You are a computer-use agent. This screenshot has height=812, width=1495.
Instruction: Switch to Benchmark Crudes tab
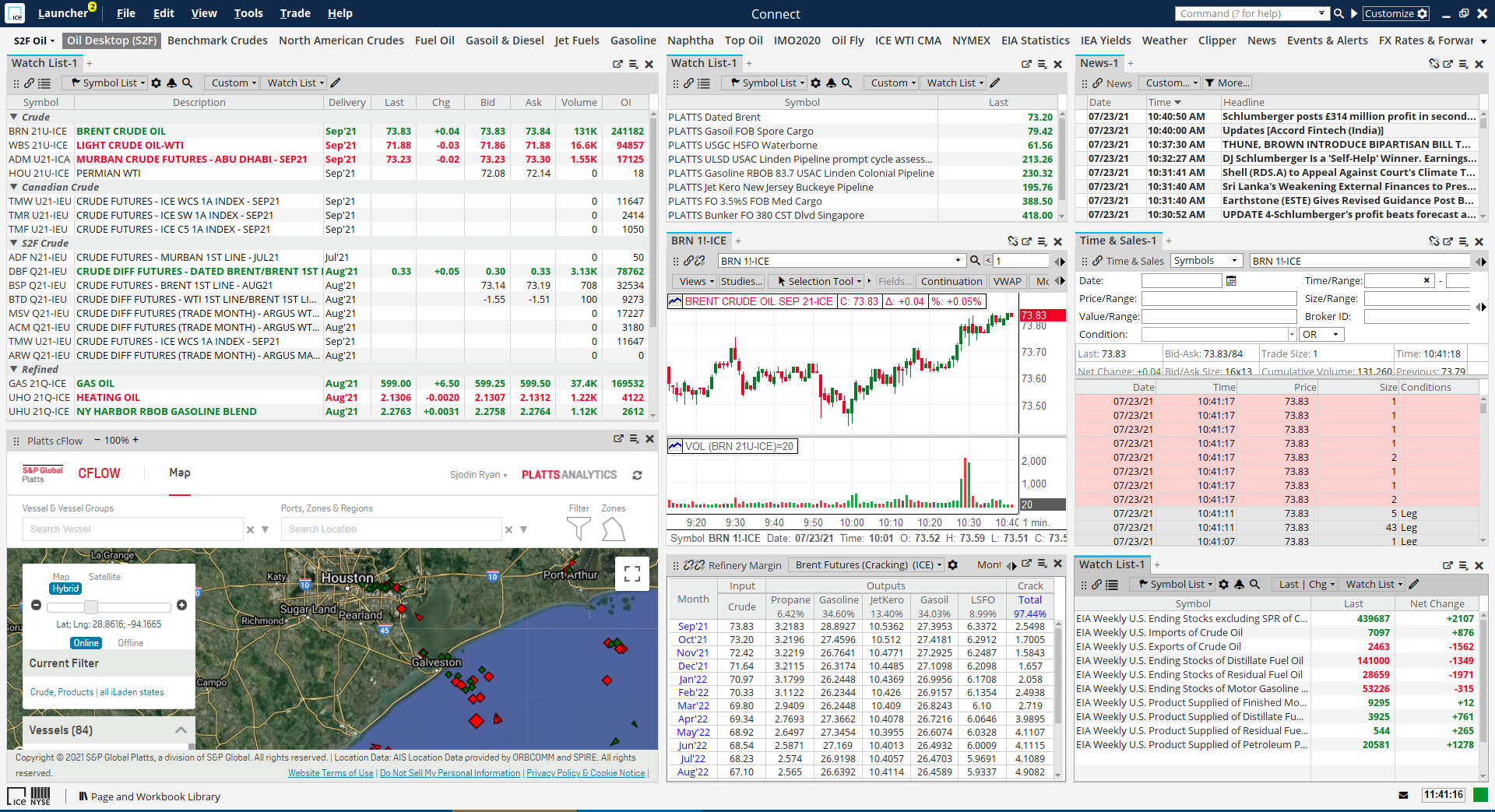pyautogui.click(x=217, y=40)
